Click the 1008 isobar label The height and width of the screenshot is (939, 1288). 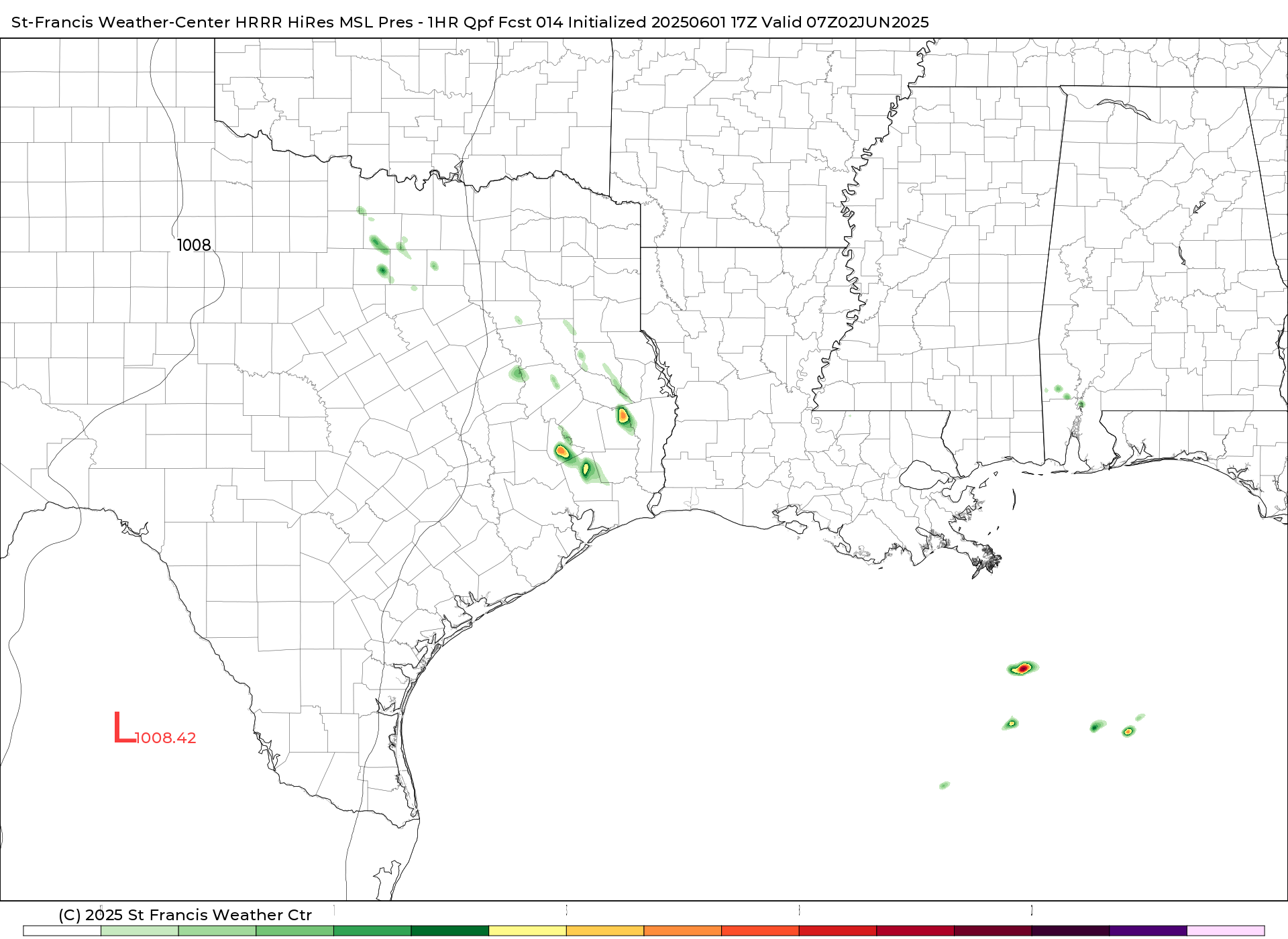(x=194, y=245)
